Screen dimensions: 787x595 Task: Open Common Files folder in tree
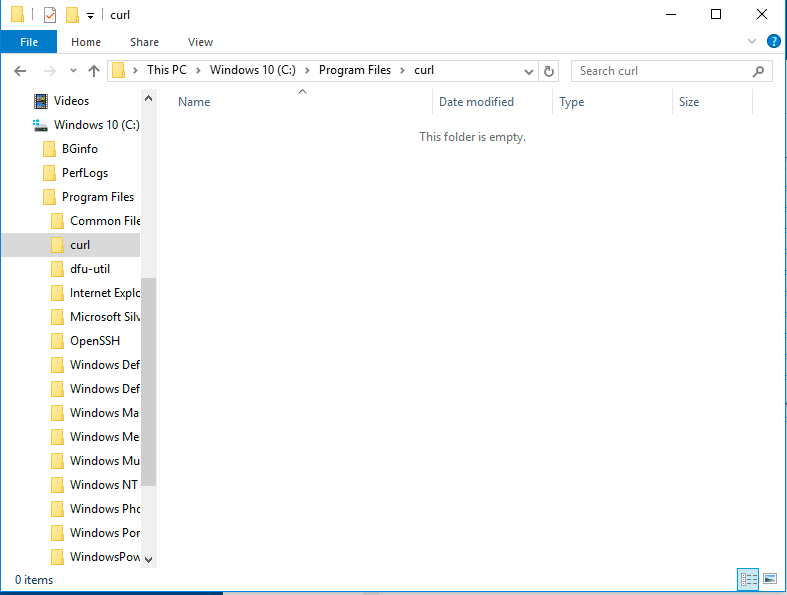[105, 221]
